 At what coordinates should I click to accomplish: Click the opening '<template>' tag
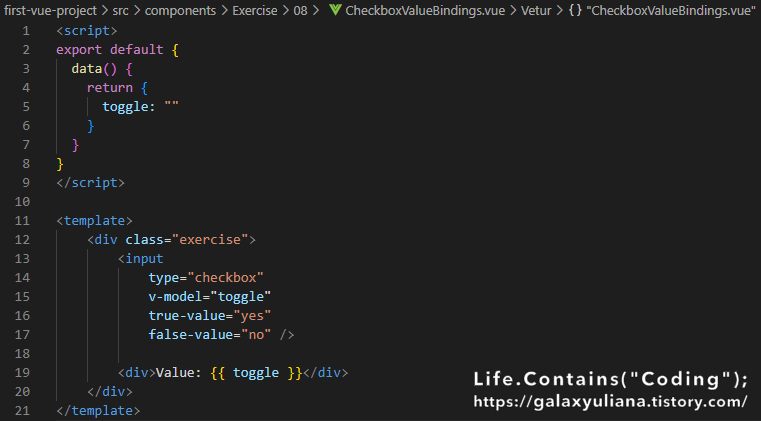coord(94,220)
